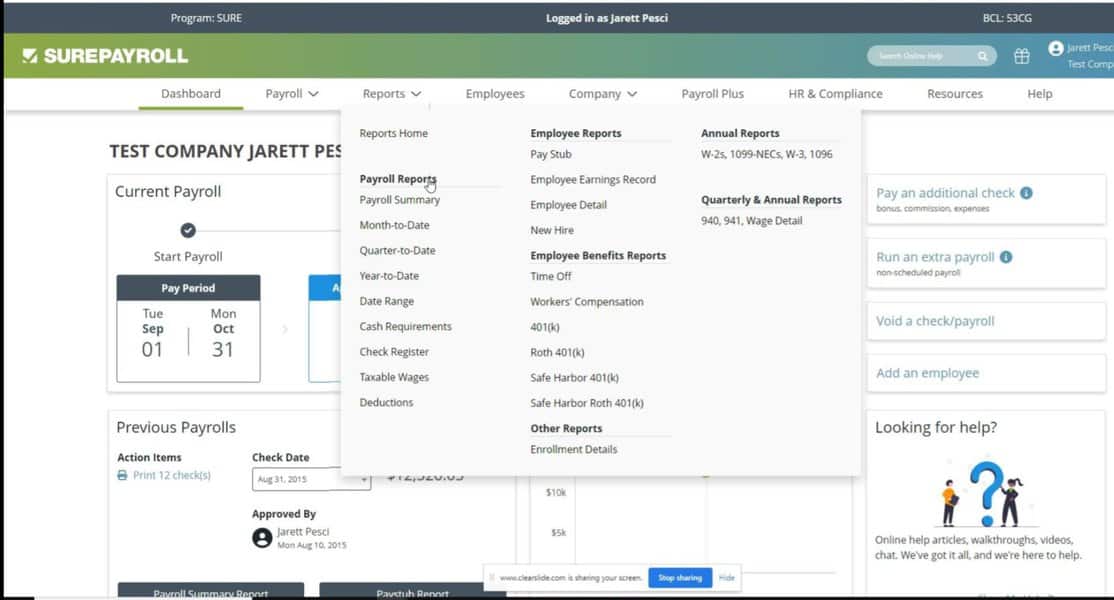Click the Jarett Pesci approver avatar icon
The width and height of the screenshot is (1114, 600).
coord(262,538)
